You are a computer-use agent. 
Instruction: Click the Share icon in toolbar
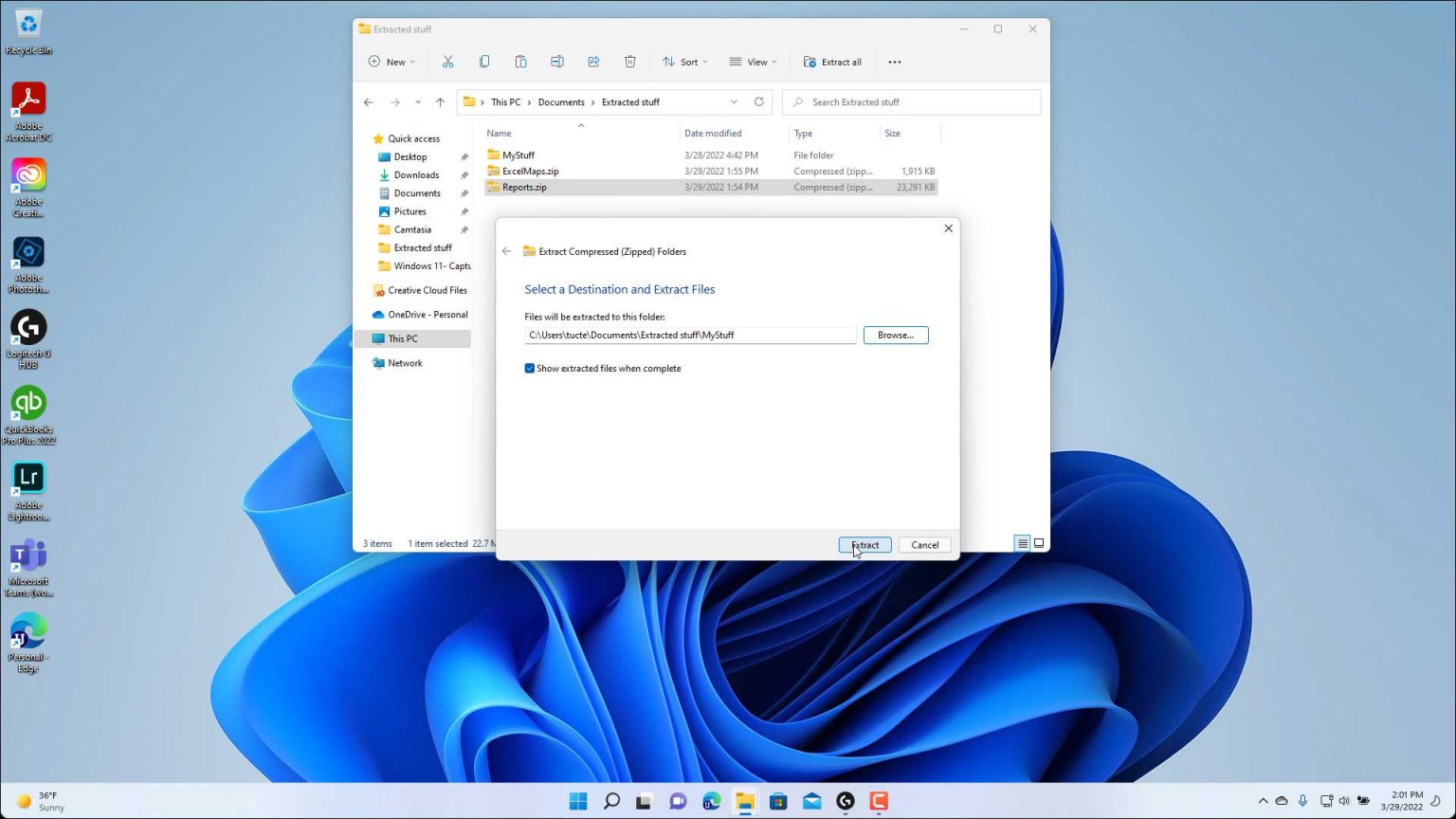click(593, 62)
